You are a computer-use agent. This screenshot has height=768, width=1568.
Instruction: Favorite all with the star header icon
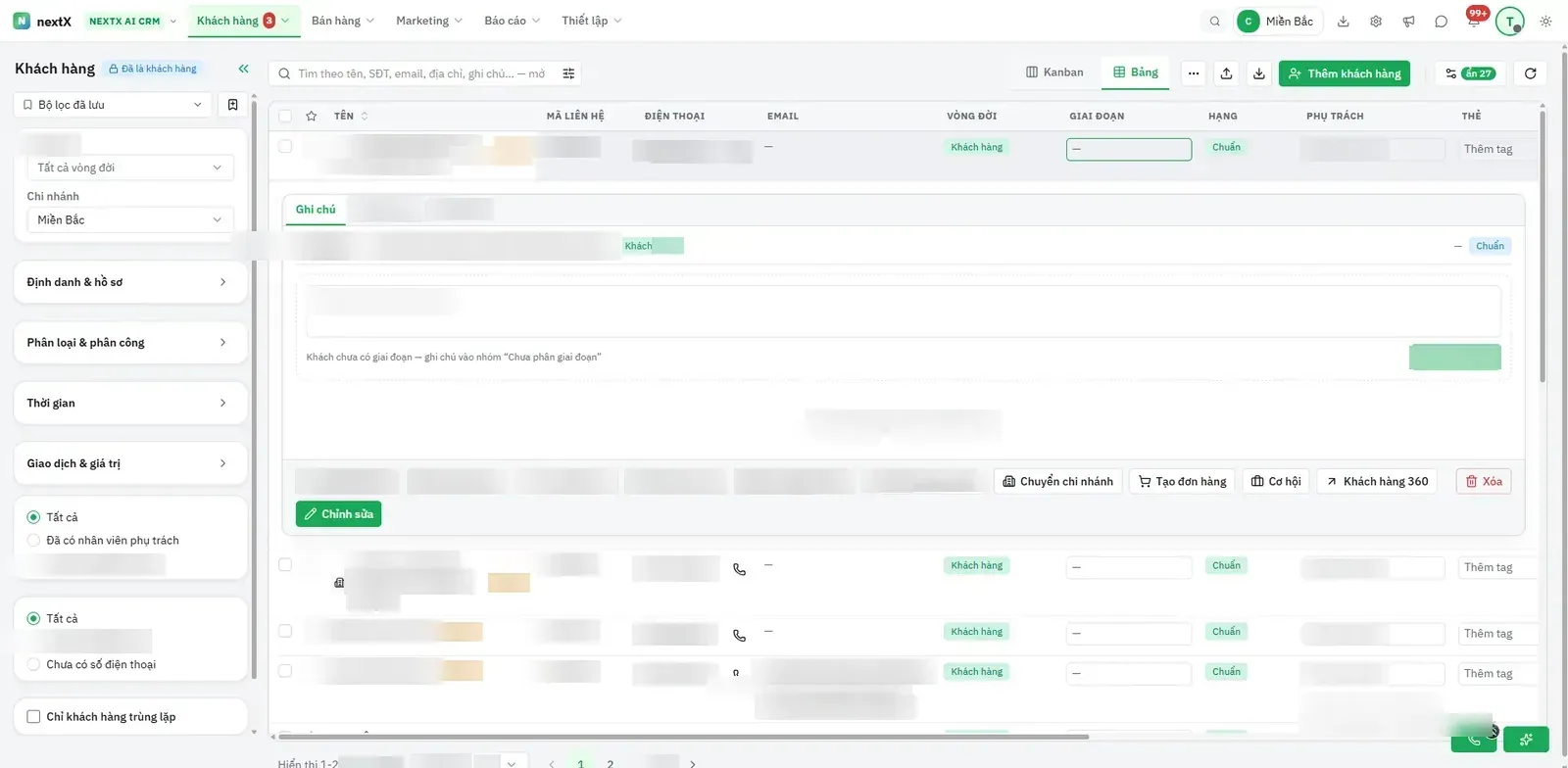coord(312,116)
